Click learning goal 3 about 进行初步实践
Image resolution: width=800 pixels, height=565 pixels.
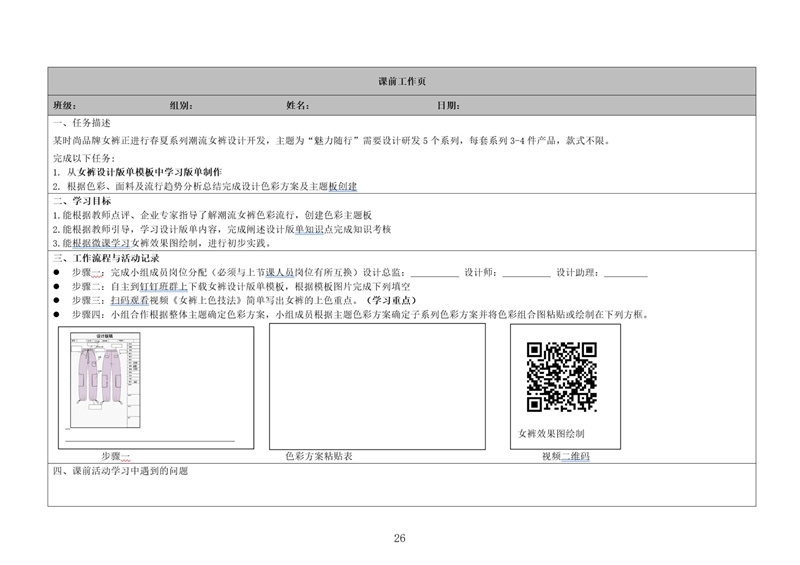162,243
